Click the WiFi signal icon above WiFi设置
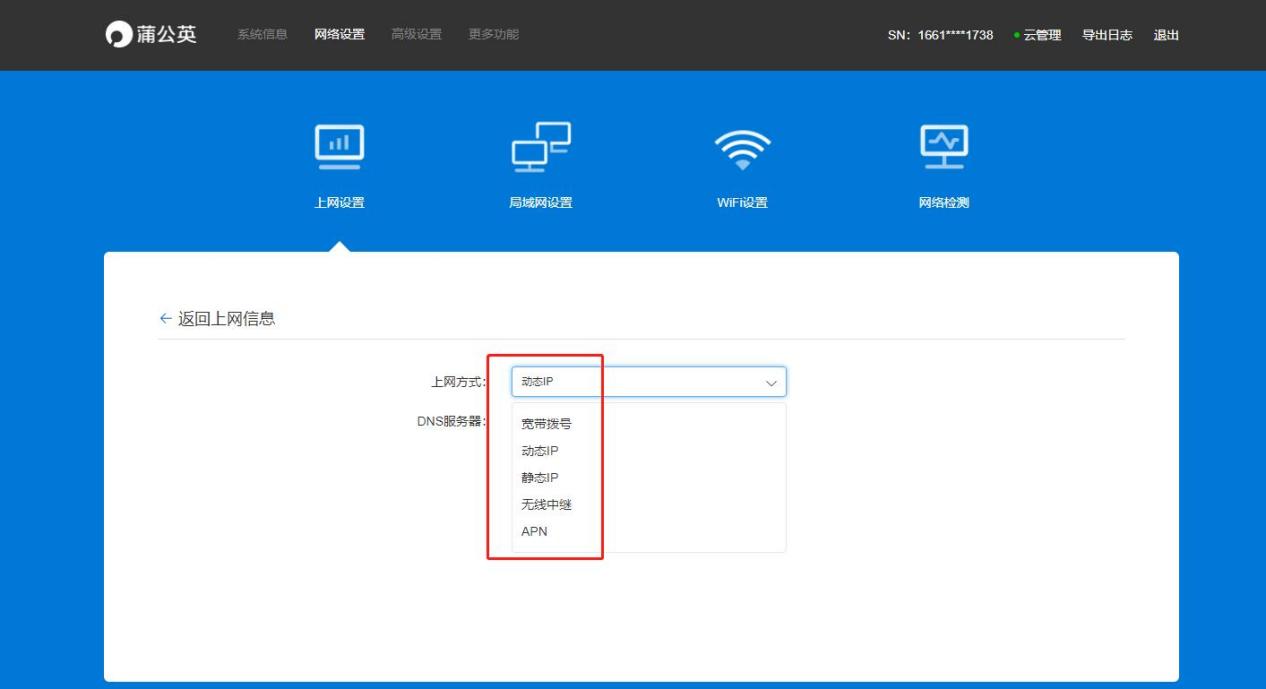 [x=743, y=150]
